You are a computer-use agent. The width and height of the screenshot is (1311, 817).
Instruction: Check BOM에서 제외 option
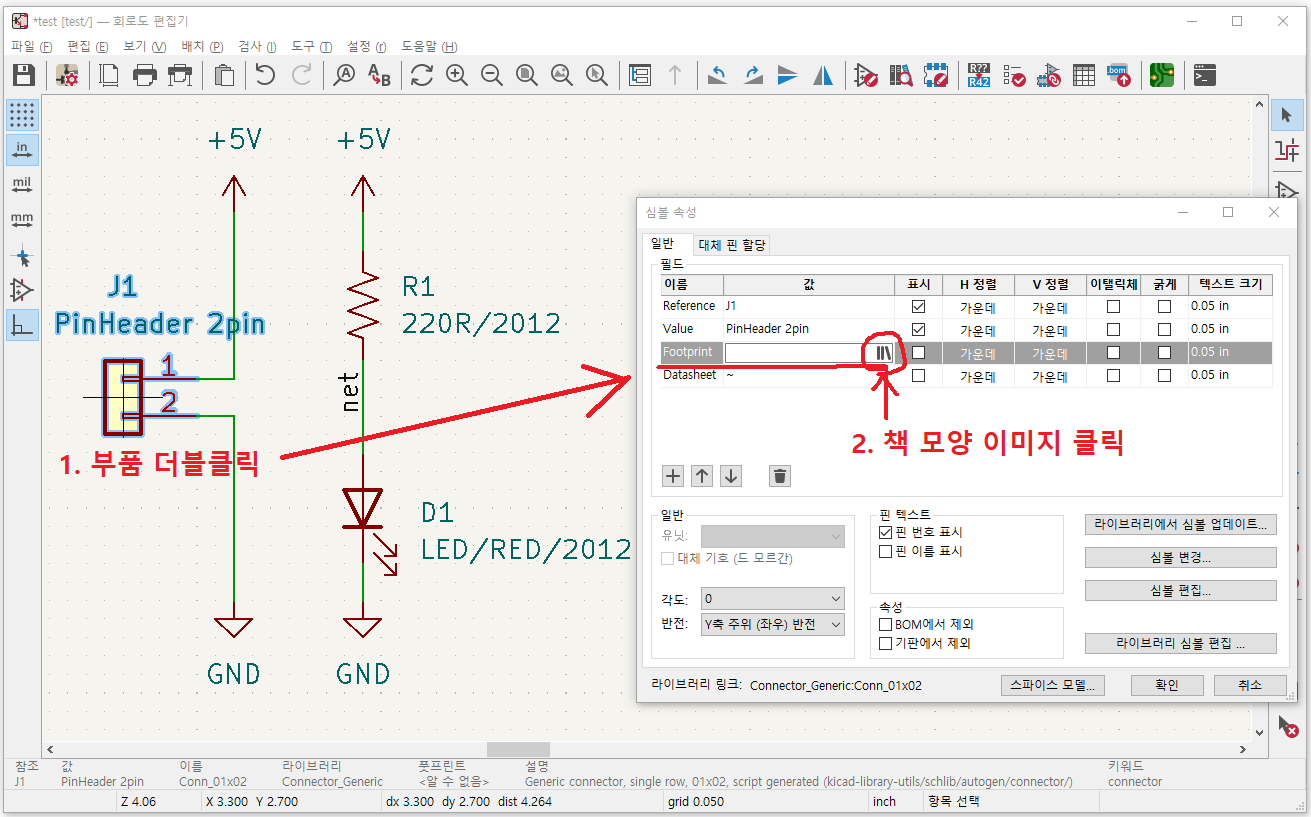pyautogui.click(x=885, y=625)
